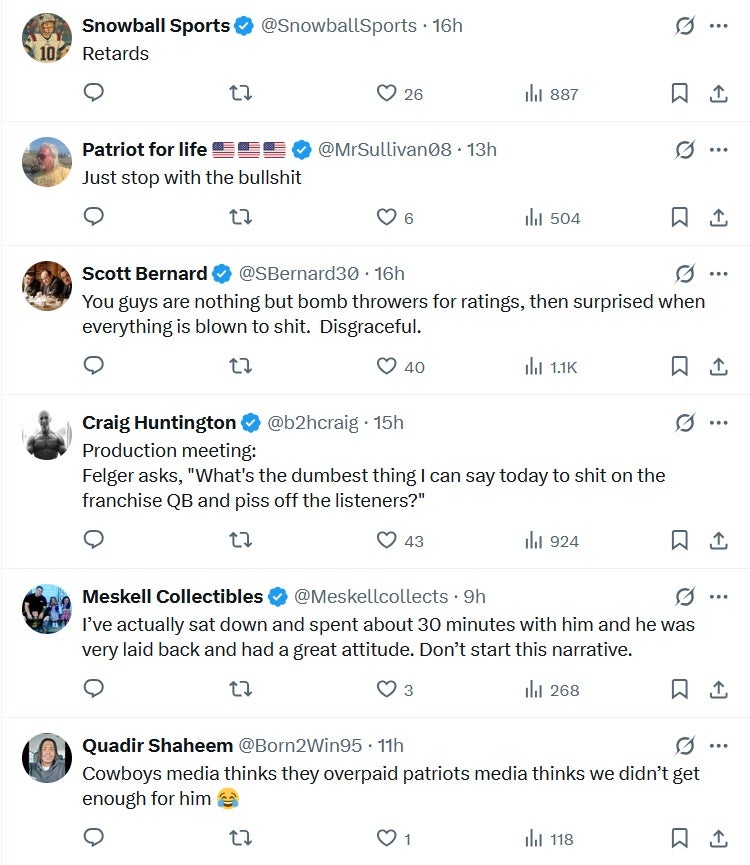The width and height of the screenshot is (750, 865).
Task: Click Scott Bernard's profile avatar
Action: coord(47,285)
